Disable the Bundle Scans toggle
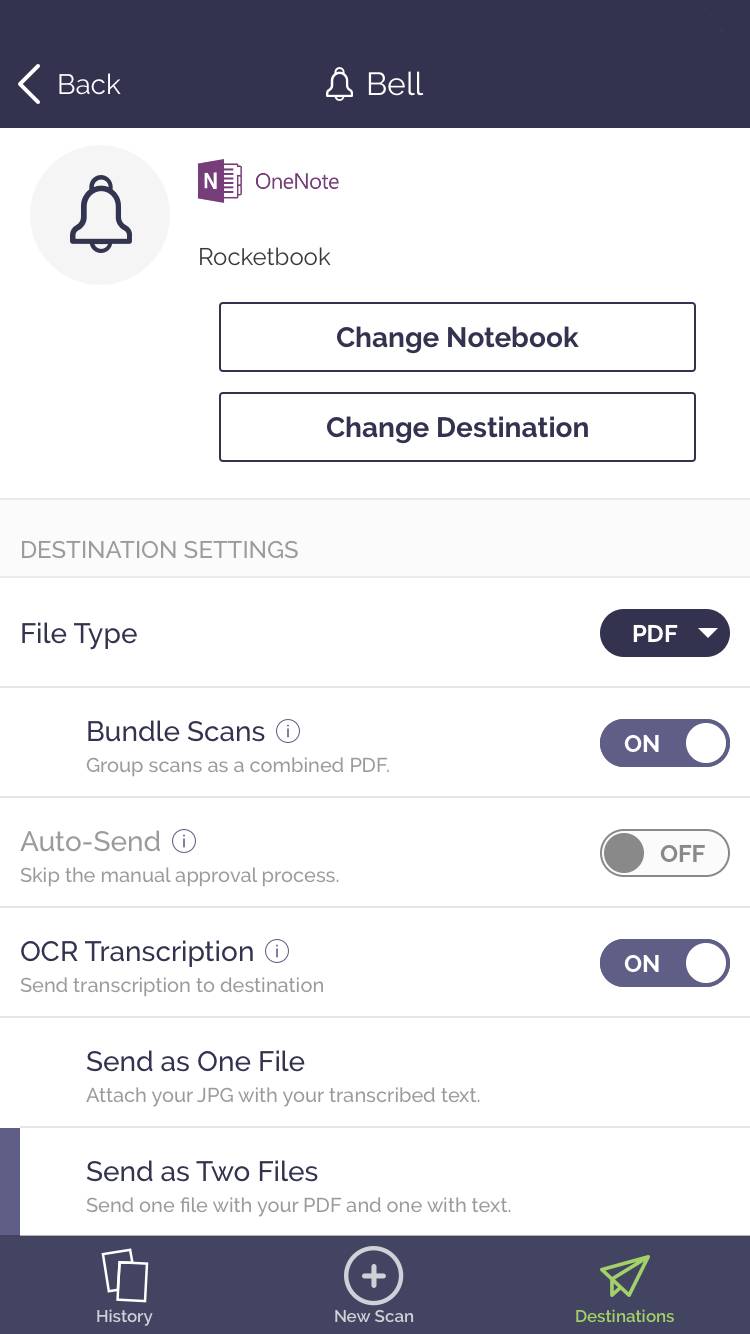 click(664, 743)
